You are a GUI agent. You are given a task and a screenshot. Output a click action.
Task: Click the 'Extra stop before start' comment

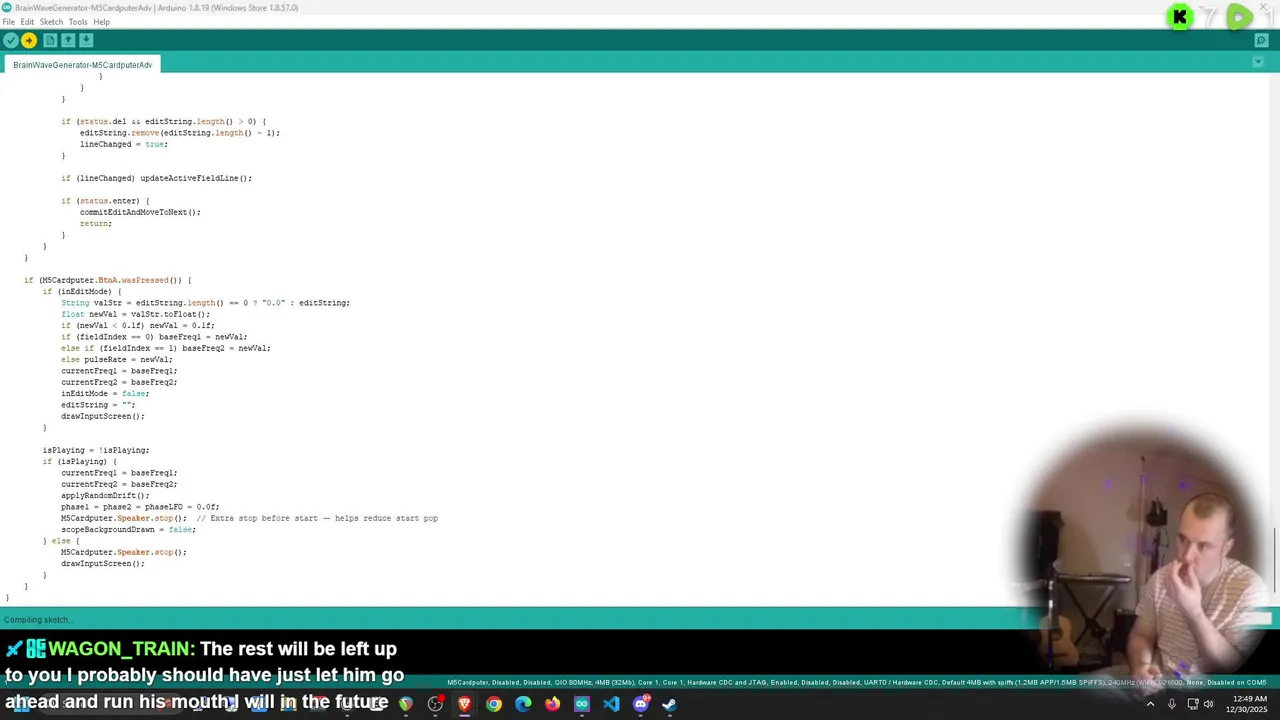tap(317, 518)
